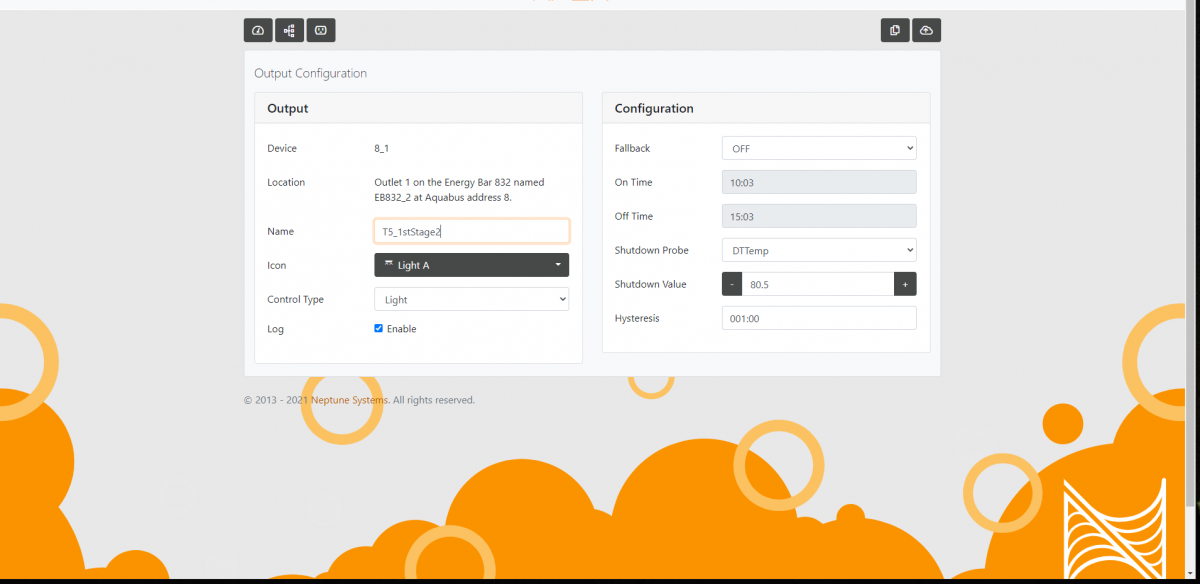The width and height of the screenshot is (1200, 584).
Task: Click the On Time field 10:03
Action: coord(819,182)
